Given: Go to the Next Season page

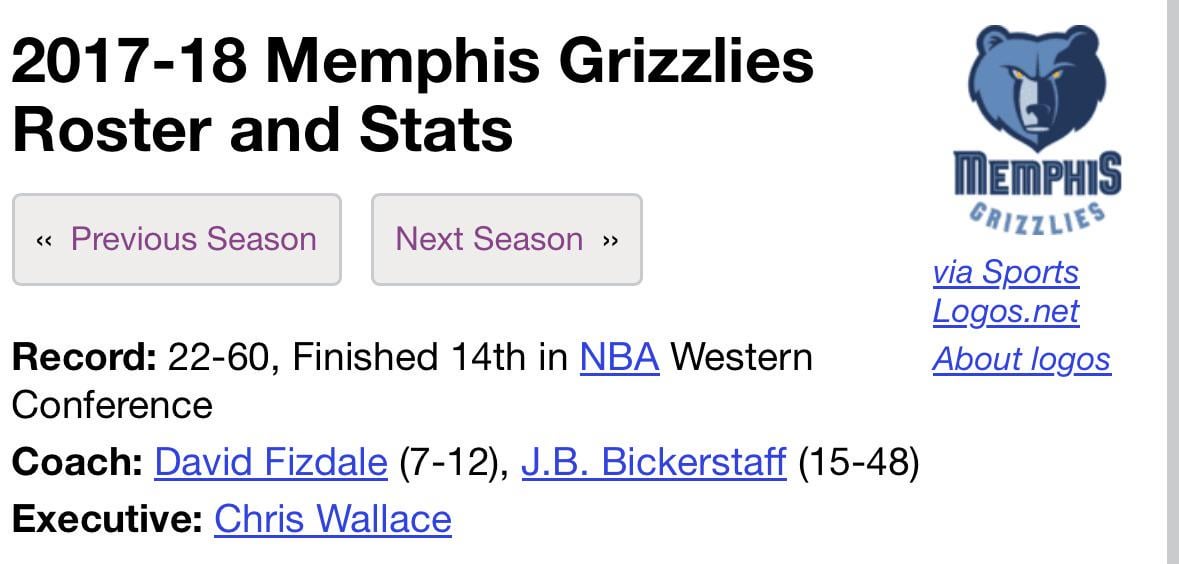Looking at the screenshot, I should (x=489, y=240).
